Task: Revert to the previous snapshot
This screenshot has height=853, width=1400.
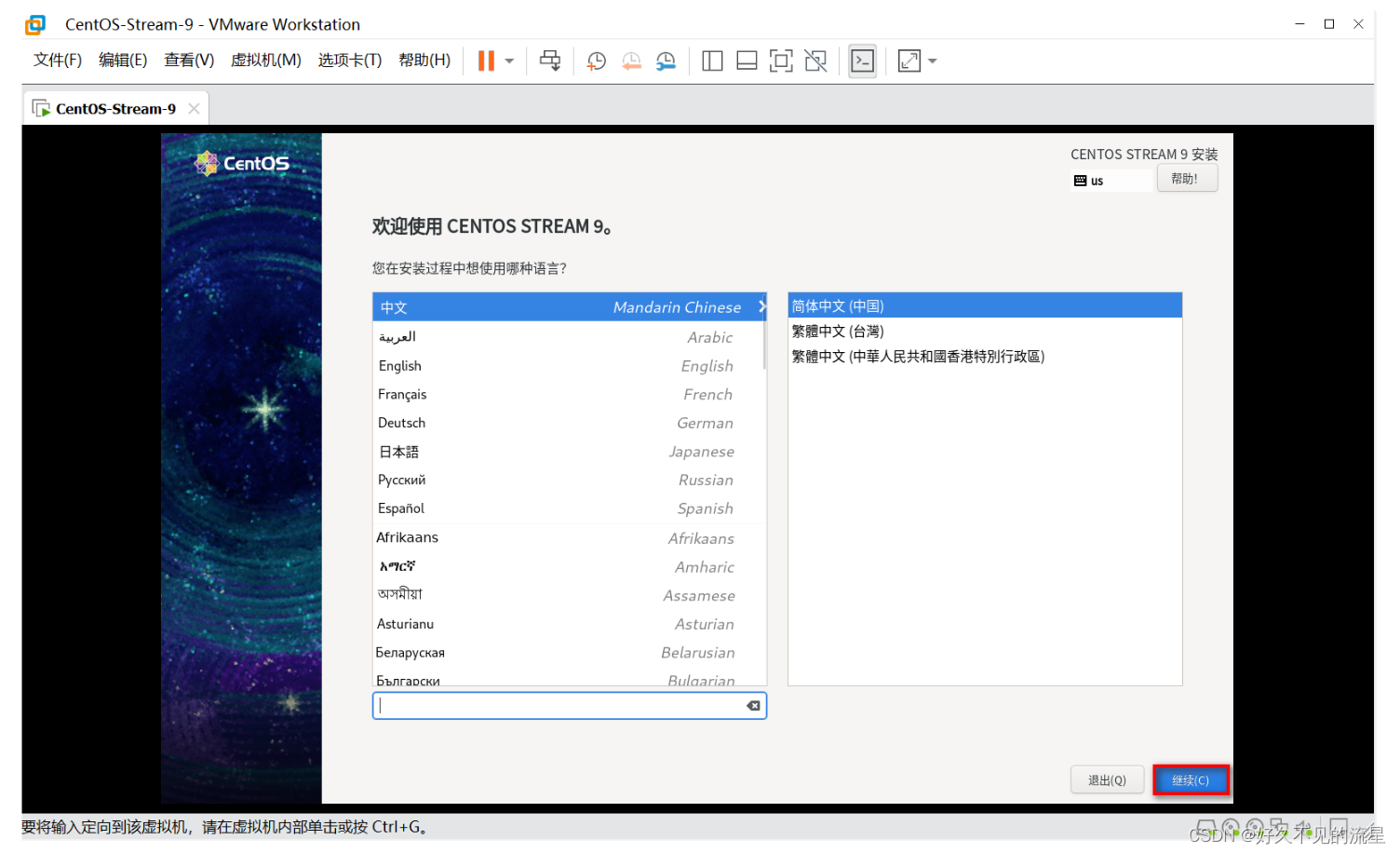Action: pos(631,61)
